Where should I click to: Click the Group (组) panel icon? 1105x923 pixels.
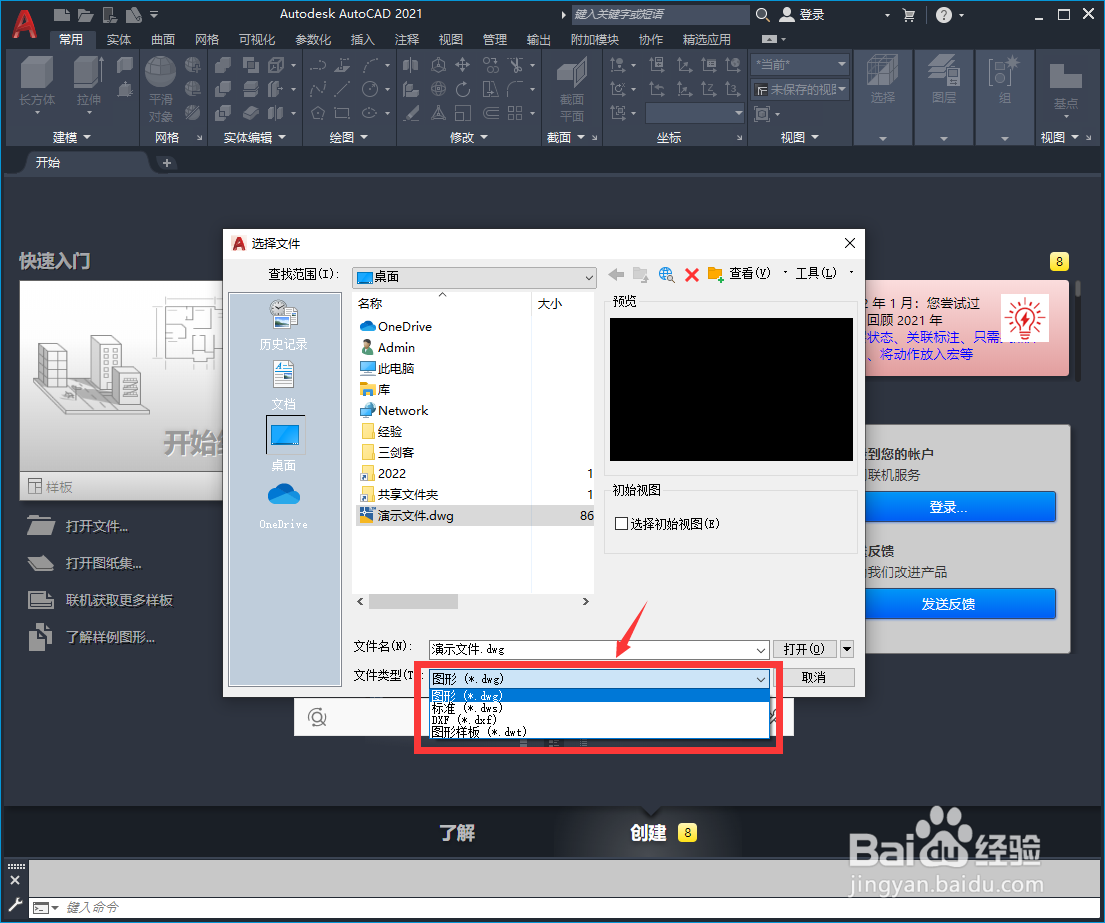click(x=1004, y=72)
